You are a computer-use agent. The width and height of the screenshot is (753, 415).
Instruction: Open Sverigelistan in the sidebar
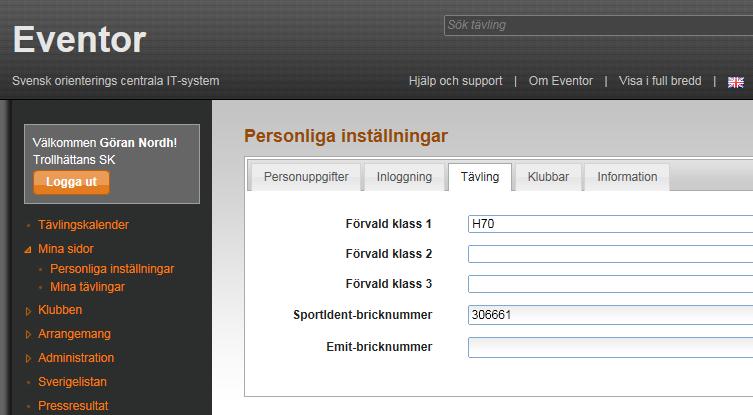72,382
